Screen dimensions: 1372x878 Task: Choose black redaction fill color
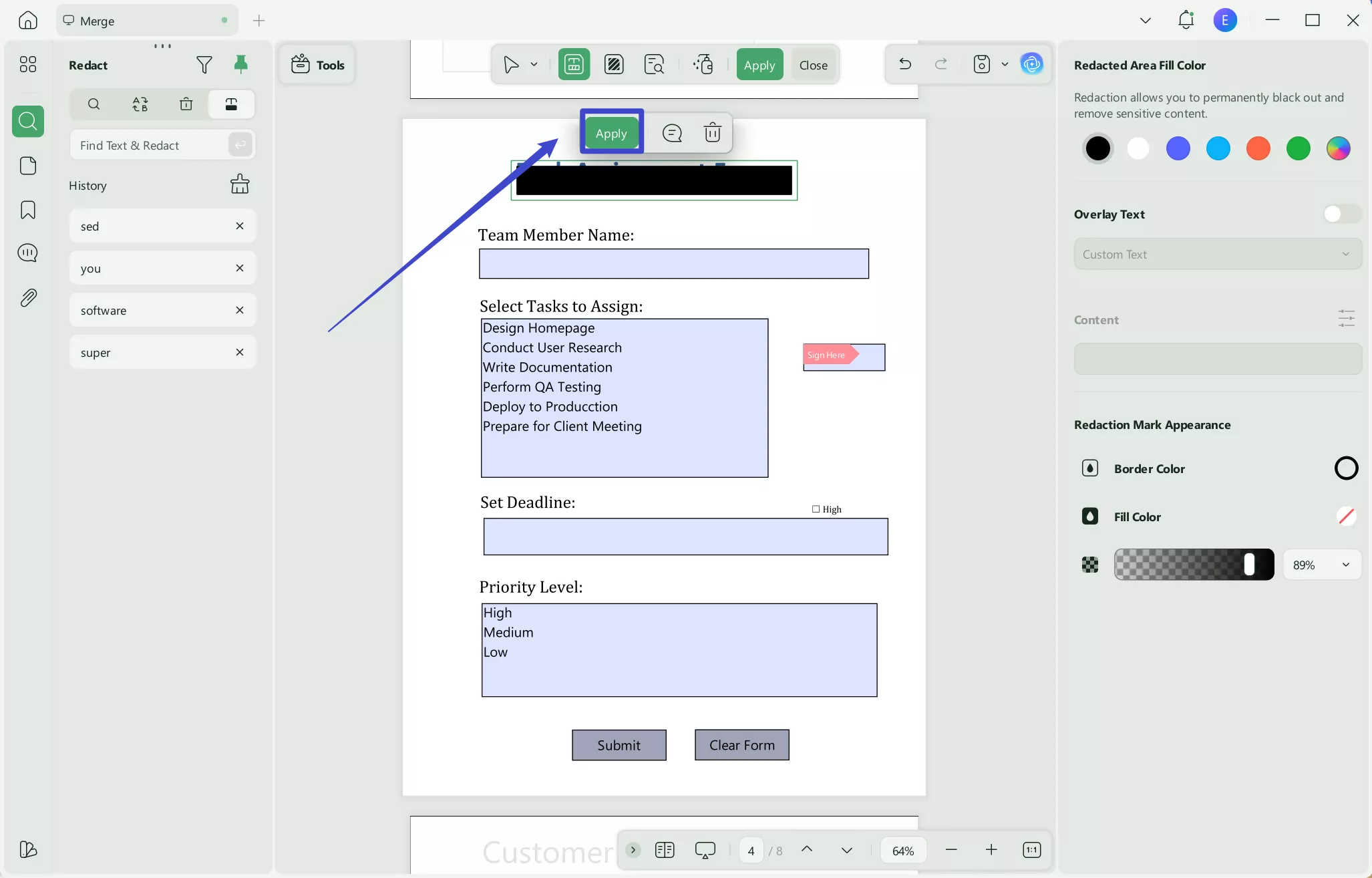pos(1098,148)
